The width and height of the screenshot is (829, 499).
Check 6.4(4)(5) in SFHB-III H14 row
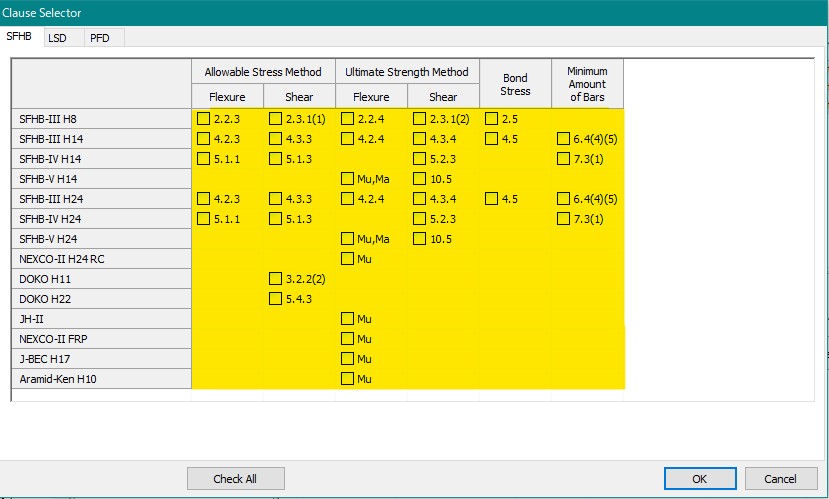564,138
